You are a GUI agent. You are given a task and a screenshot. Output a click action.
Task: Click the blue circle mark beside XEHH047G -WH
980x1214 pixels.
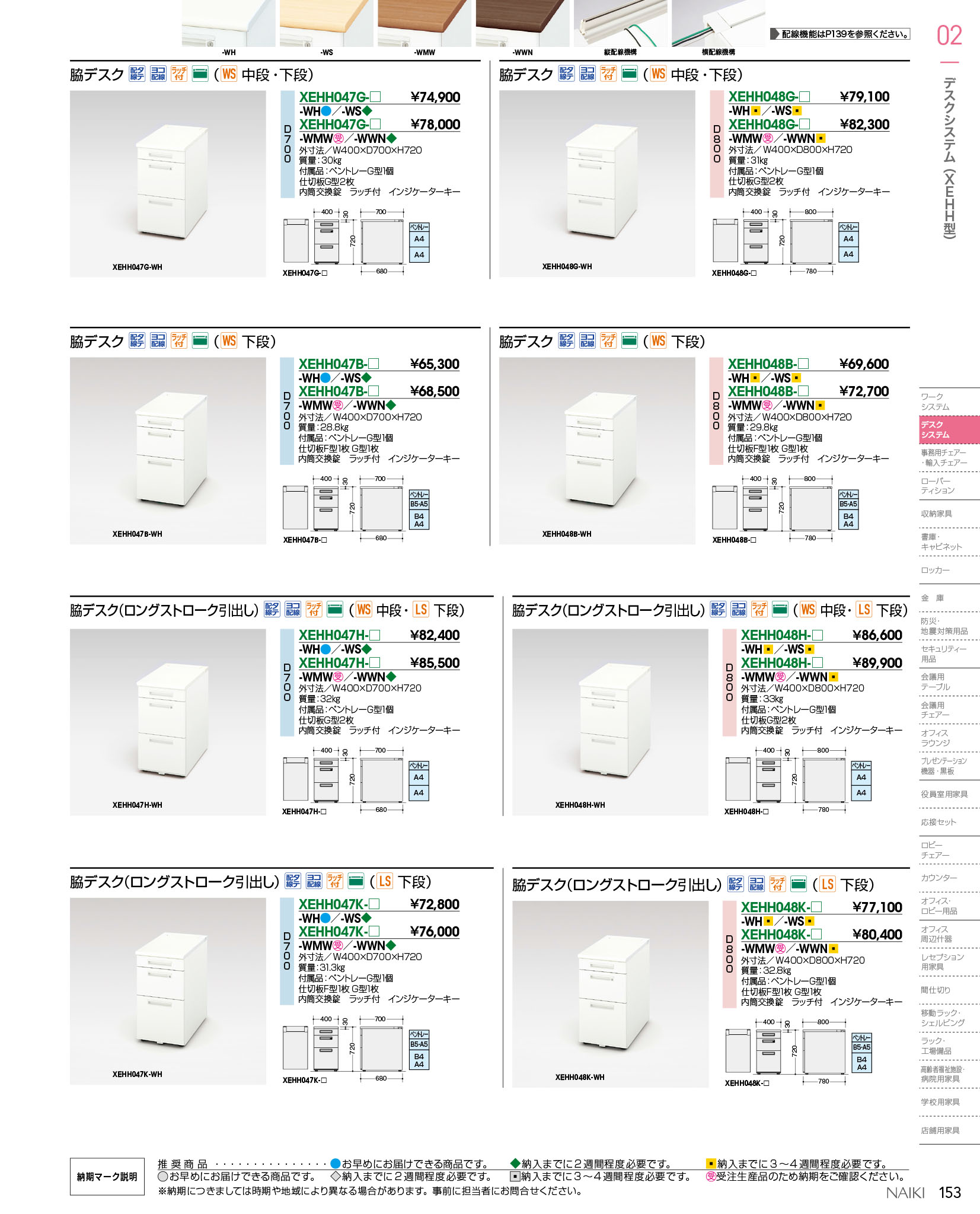tap(325, 111)
